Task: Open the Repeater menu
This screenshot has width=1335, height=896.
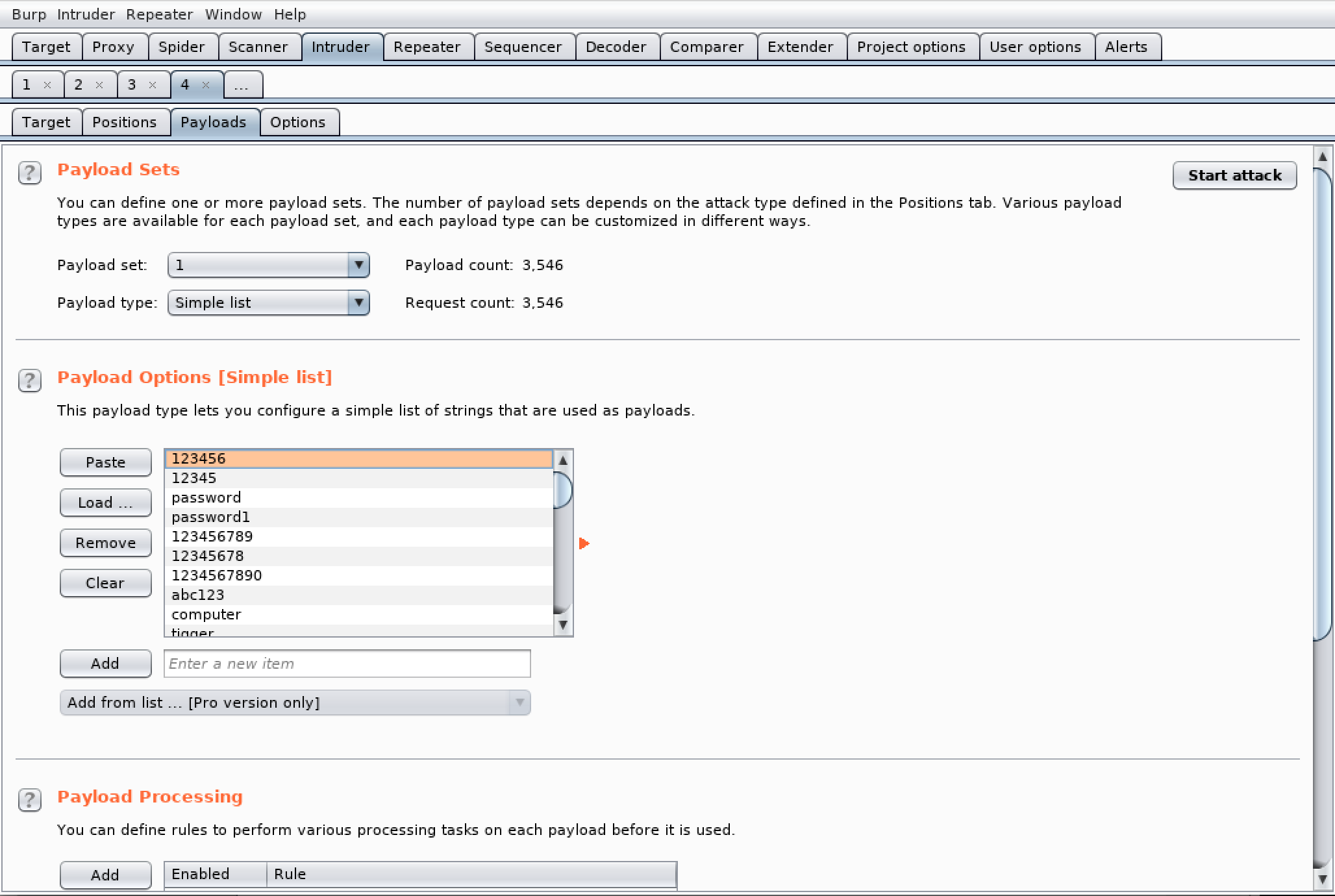Action: (x=159, y=14)
